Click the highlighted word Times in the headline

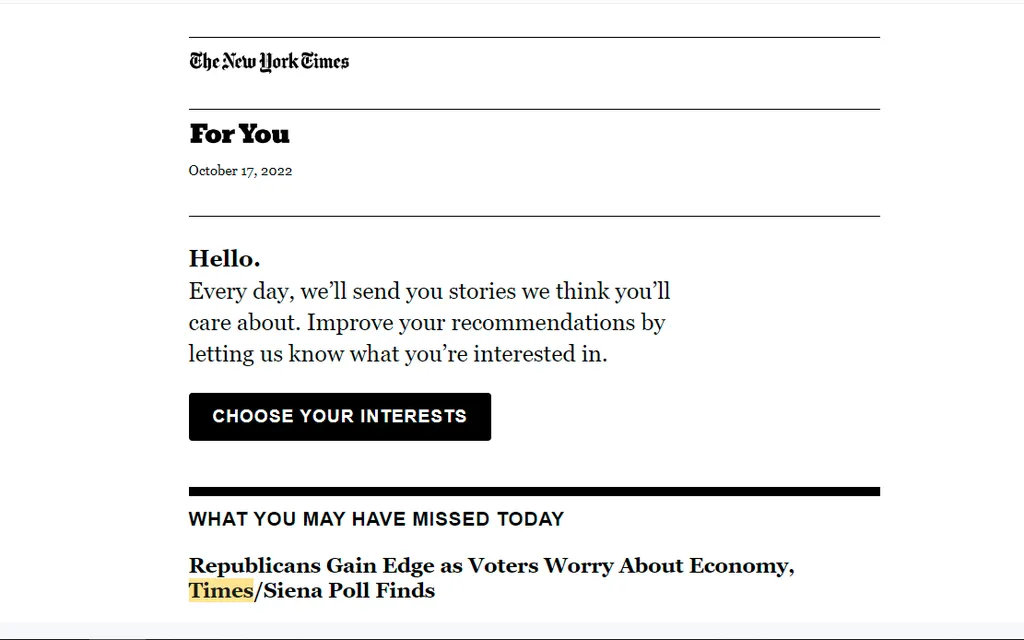point(220,591)
